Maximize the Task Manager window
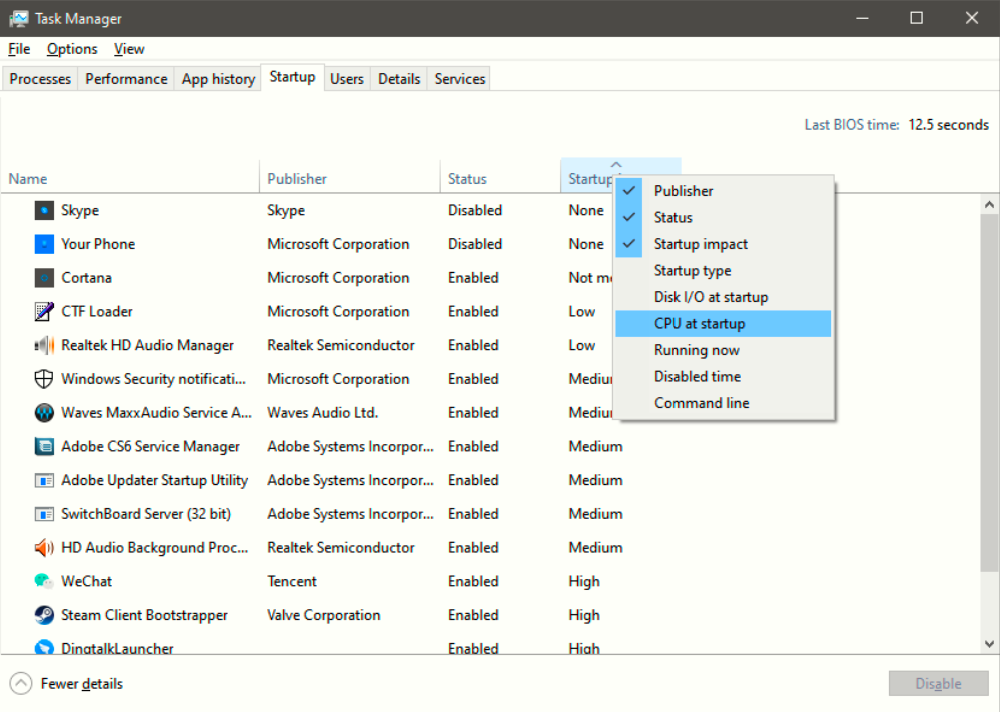This screenshot has width=1000, height=712. (916, 19)
